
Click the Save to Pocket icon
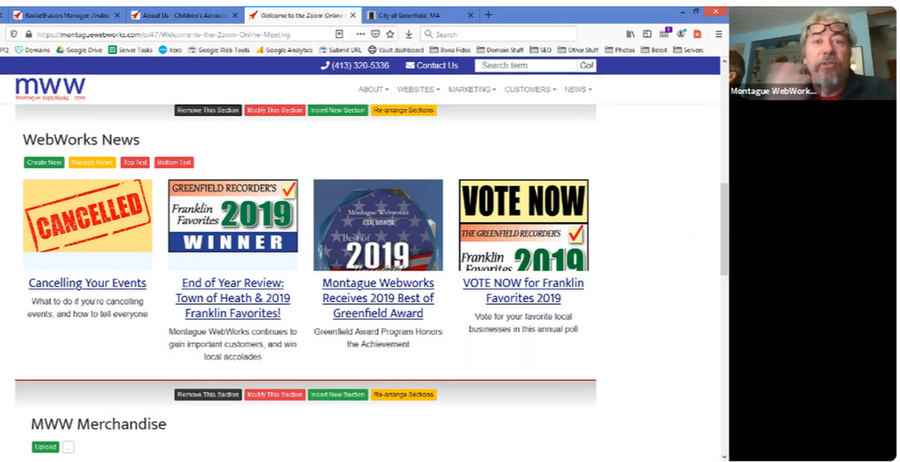coord(375,34)
